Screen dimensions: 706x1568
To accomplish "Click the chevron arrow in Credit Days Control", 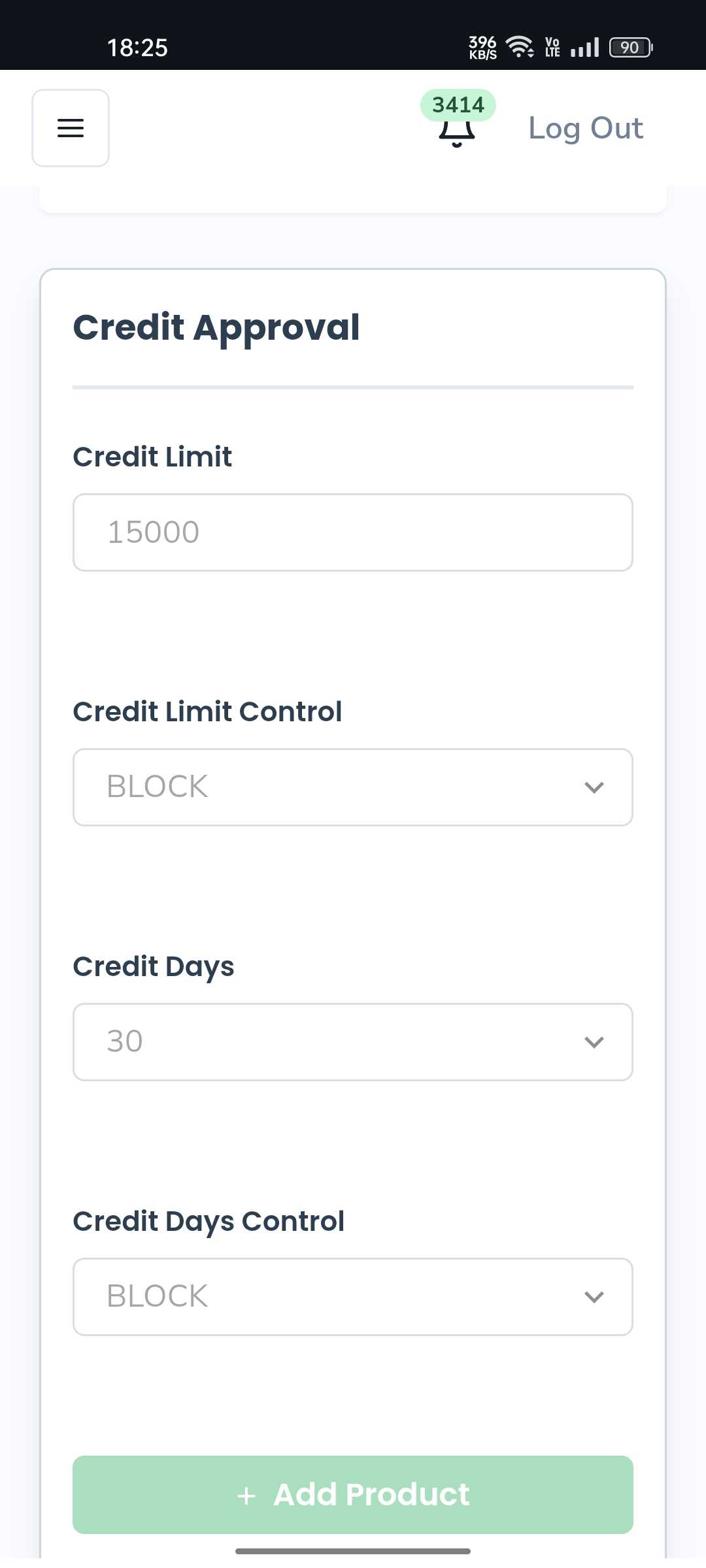I will (594, 1297).
